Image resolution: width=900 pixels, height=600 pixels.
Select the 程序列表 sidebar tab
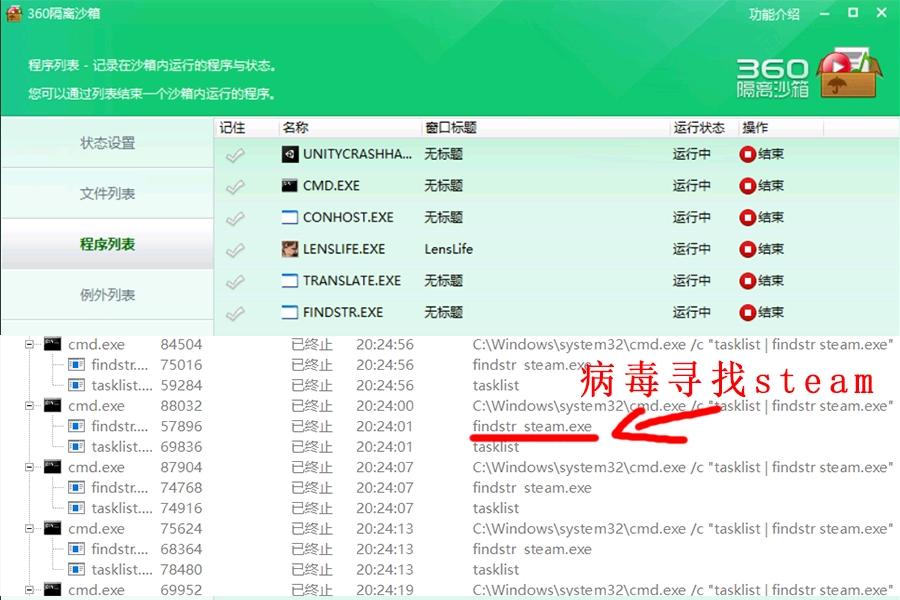(x=107, y=244)
